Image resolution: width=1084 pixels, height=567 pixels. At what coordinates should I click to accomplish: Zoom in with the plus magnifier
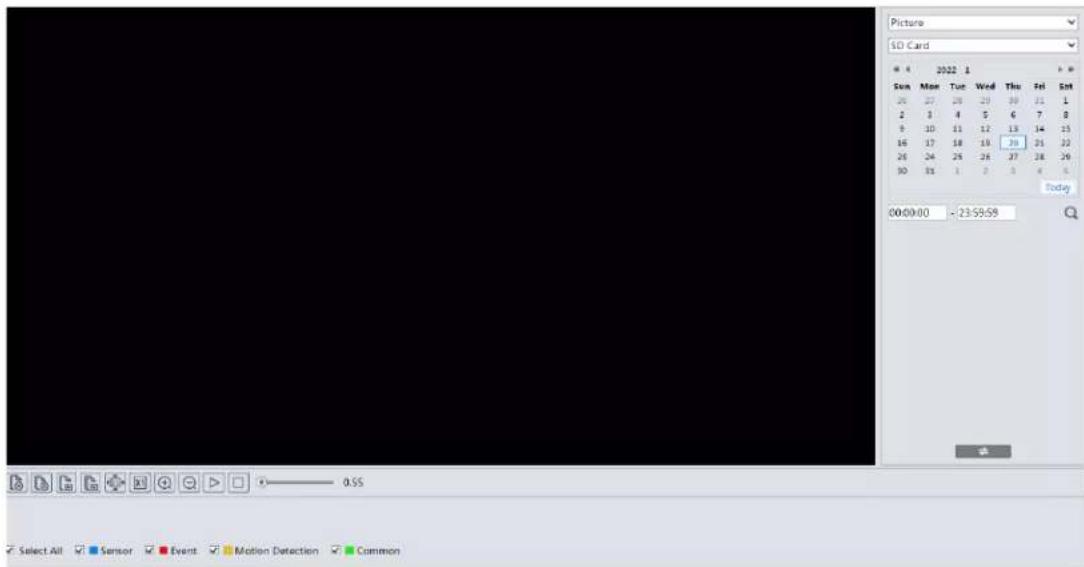pyautogui.click(x=165, y=483)
